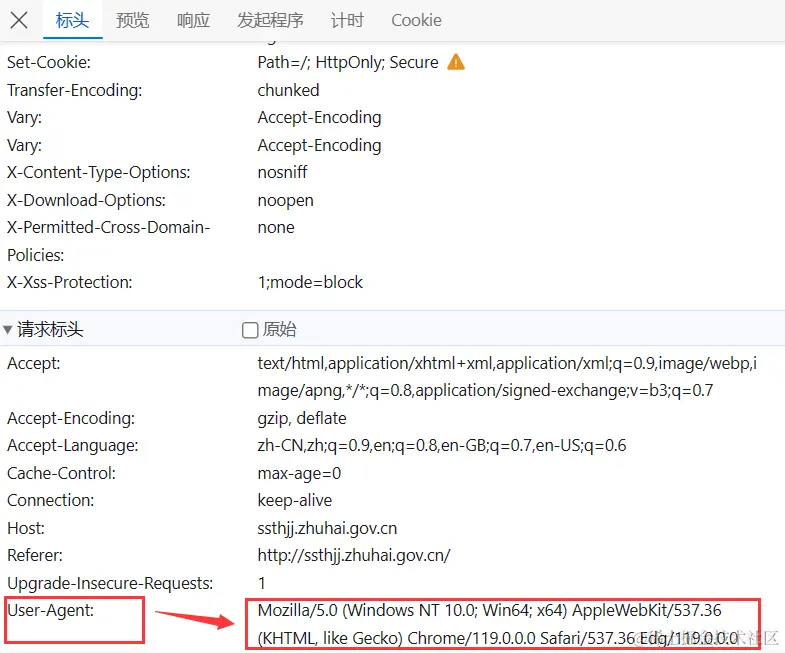The image size is (785, 653).
Task: Click the Accept header value text
Action: 507,377
